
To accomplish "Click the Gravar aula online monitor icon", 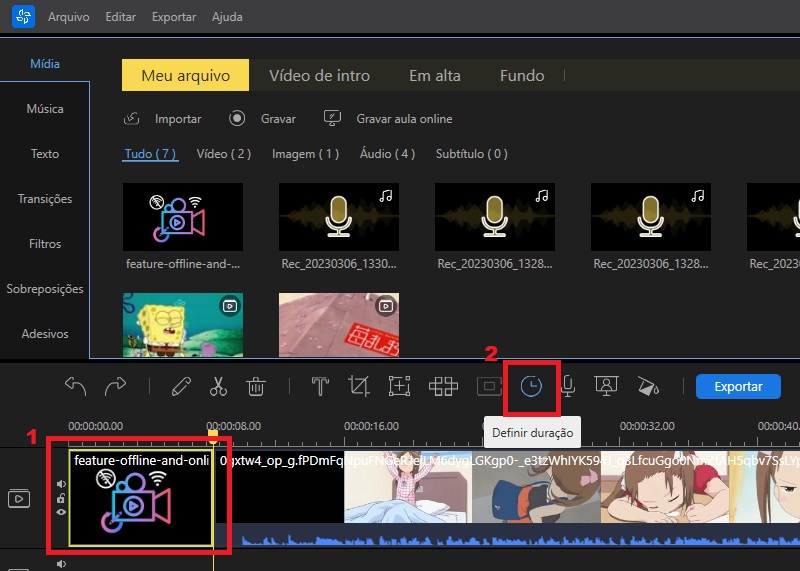I will click(x=332, y=118).
